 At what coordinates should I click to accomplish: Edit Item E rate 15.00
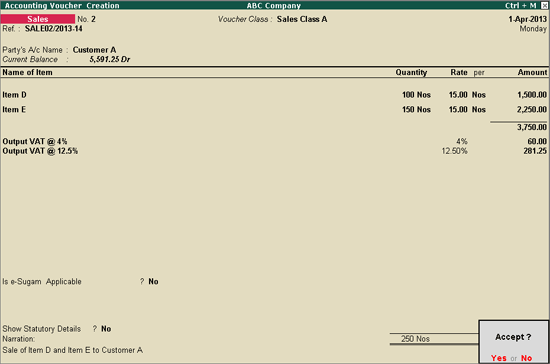(x=458, y=110)
